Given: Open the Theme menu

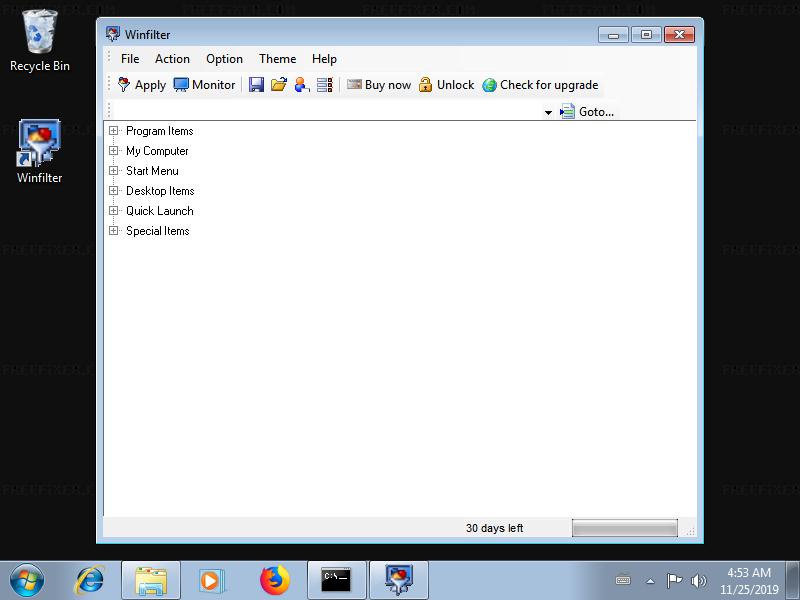Looking at the screenshot, I should (x=278, y=59).
